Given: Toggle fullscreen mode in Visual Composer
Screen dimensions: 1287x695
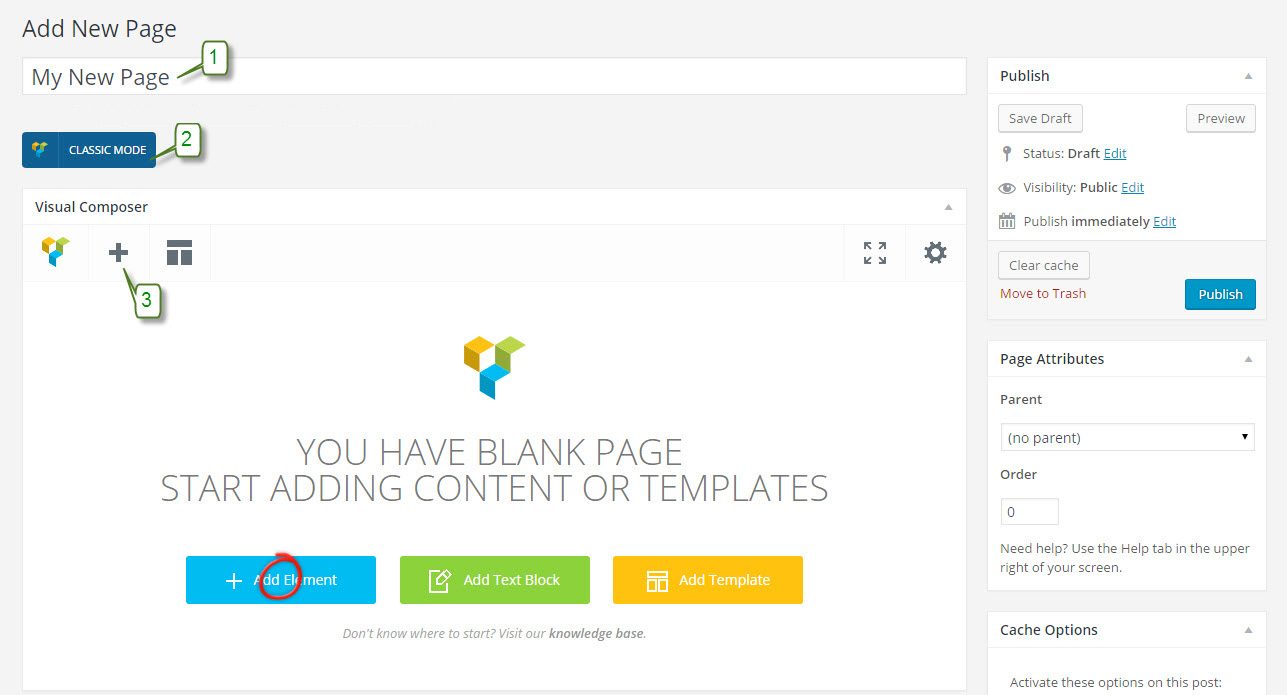Looking at the screenshot, I should tap(874, 253).
